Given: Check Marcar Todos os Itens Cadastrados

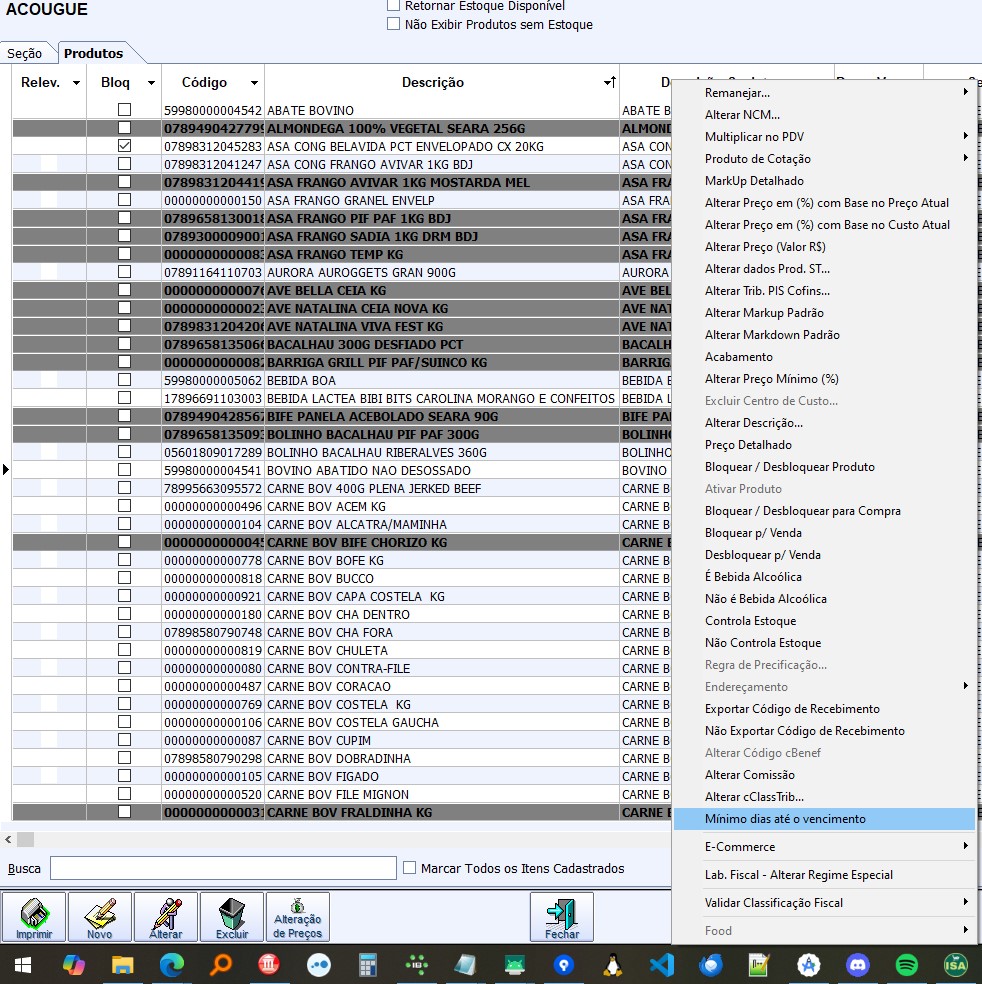Looking at the screenshot, I should tap(409, 868).
